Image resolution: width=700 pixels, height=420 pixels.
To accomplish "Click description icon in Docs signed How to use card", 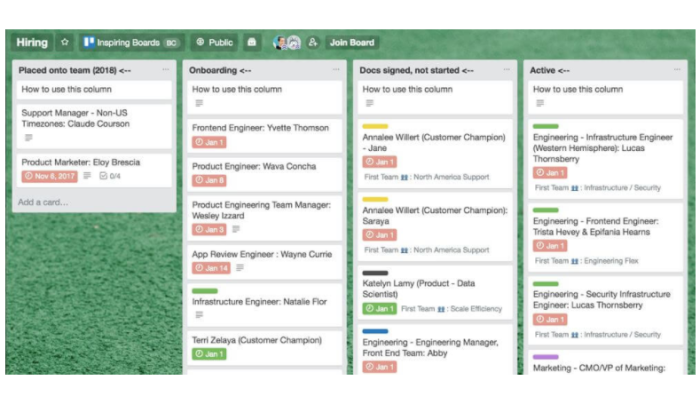I will pyautogui.click(x=370, y=103).
